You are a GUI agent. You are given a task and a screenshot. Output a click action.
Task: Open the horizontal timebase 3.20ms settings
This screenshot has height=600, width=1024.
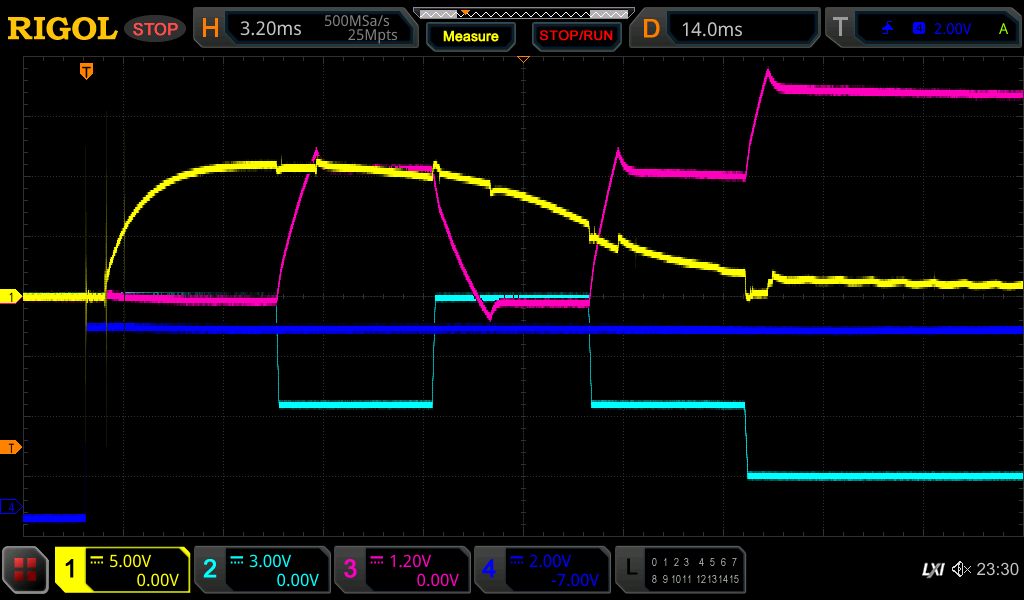point(307,29)
